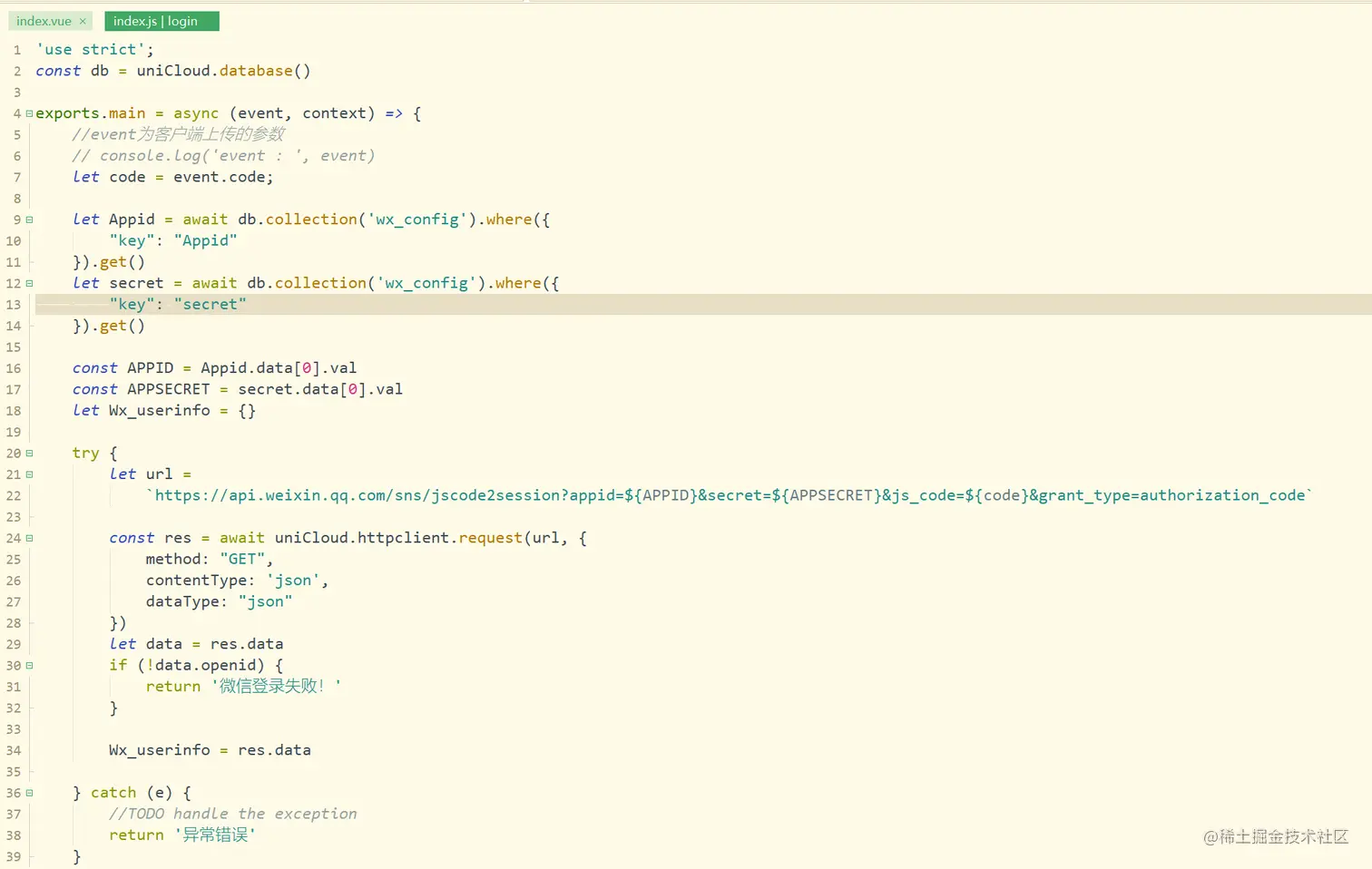The width and height of the screenshot is (1372, 869).
Task: Close the index.vue tab
Action: [x=83, y=21]
